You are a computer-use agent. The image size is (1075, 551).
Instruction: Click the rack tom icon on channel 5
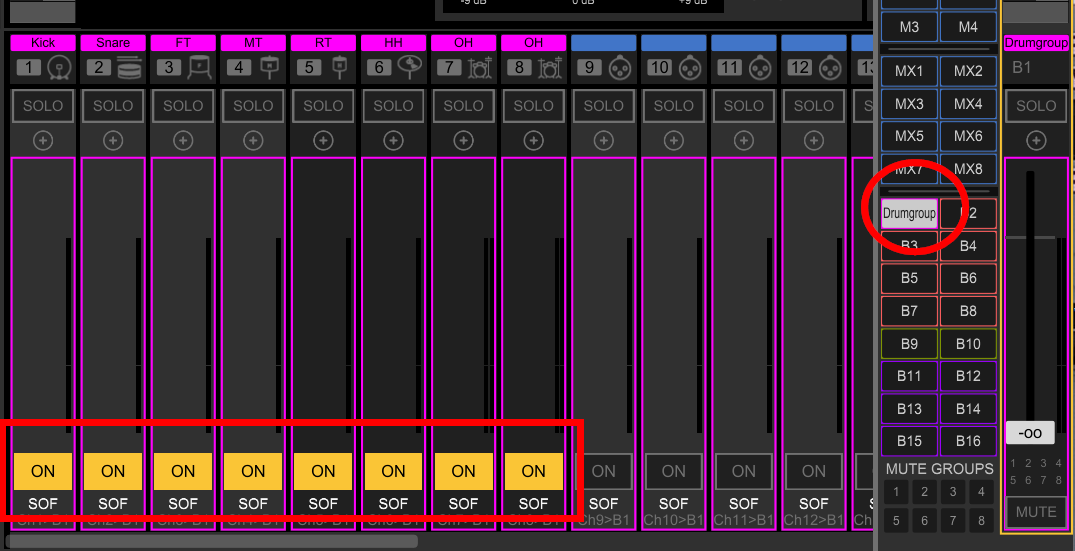(x=339, y=67)
